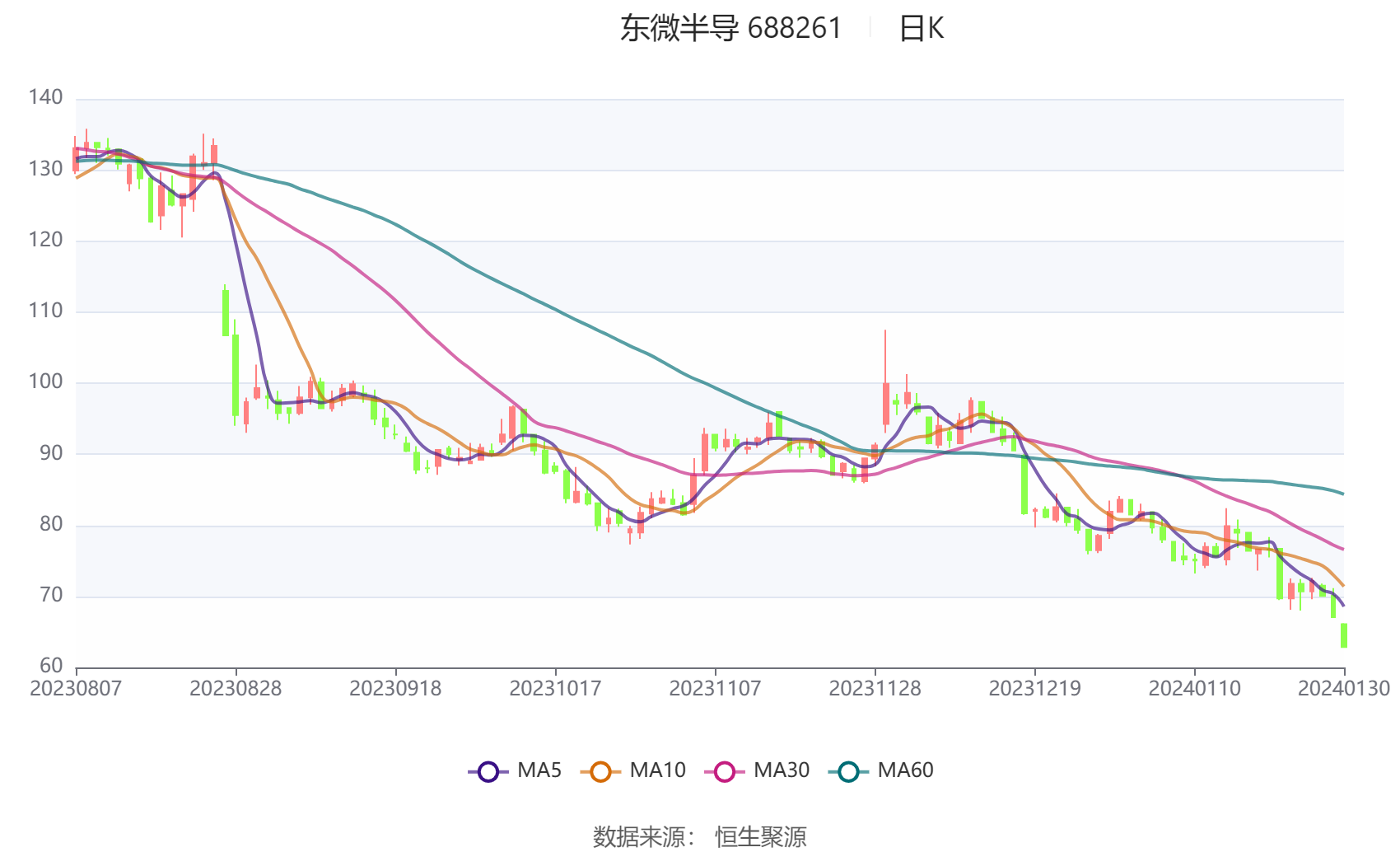Viewport: 1400px width, 852px height.
Task: Toggle the MA60 legend series
Action: pos(881,771)
